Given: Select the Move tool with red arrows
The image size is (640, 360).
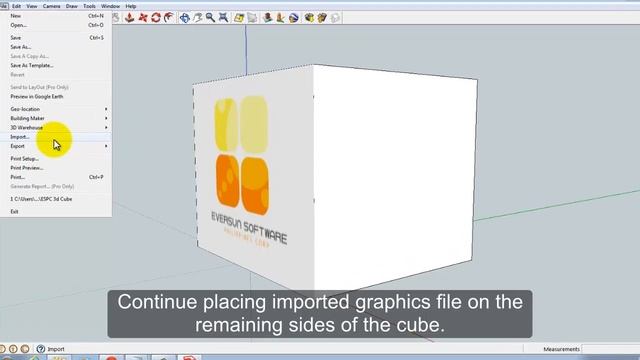Looking at the screenshot, I should [x=143, y=18].
